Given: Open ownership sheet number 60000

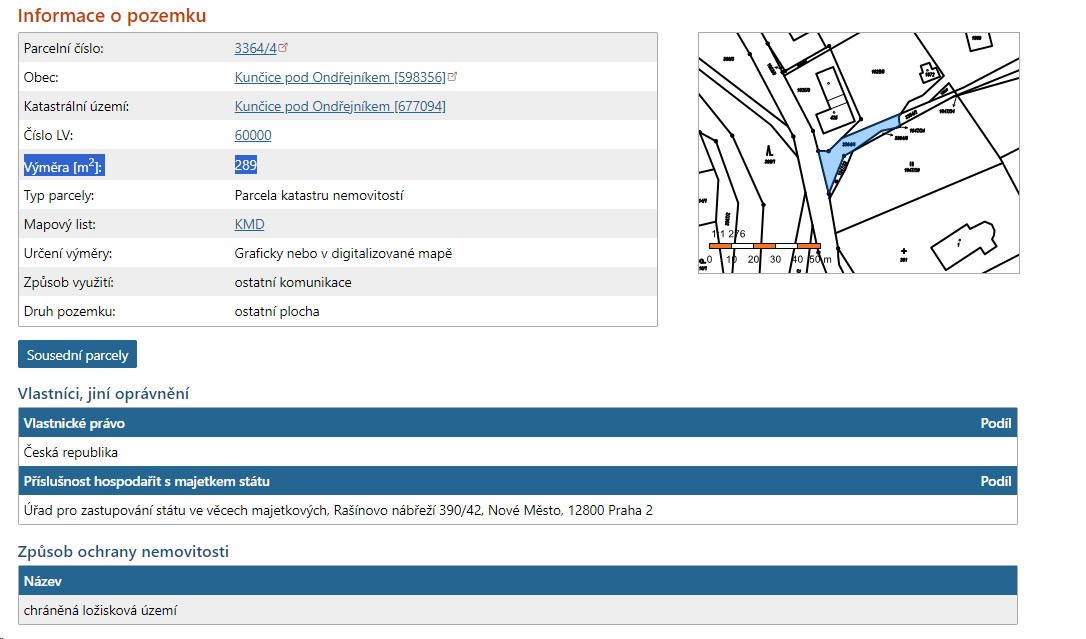Looking at the screenshot, I should coord(253,135).
